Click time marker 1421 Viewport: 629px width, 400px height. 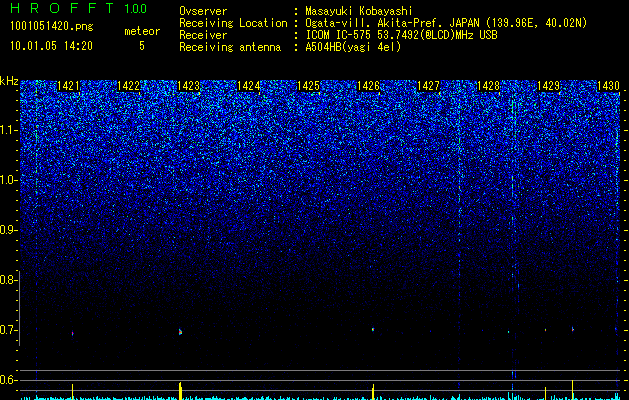tap(68, 86)
